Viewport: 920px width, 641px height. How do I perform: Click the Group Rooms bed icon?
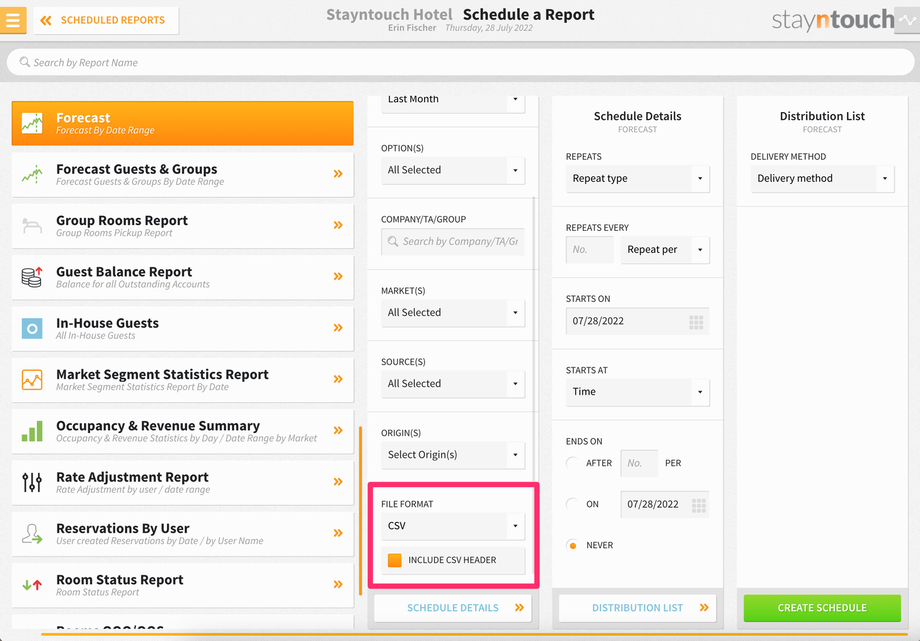point(32,225)
